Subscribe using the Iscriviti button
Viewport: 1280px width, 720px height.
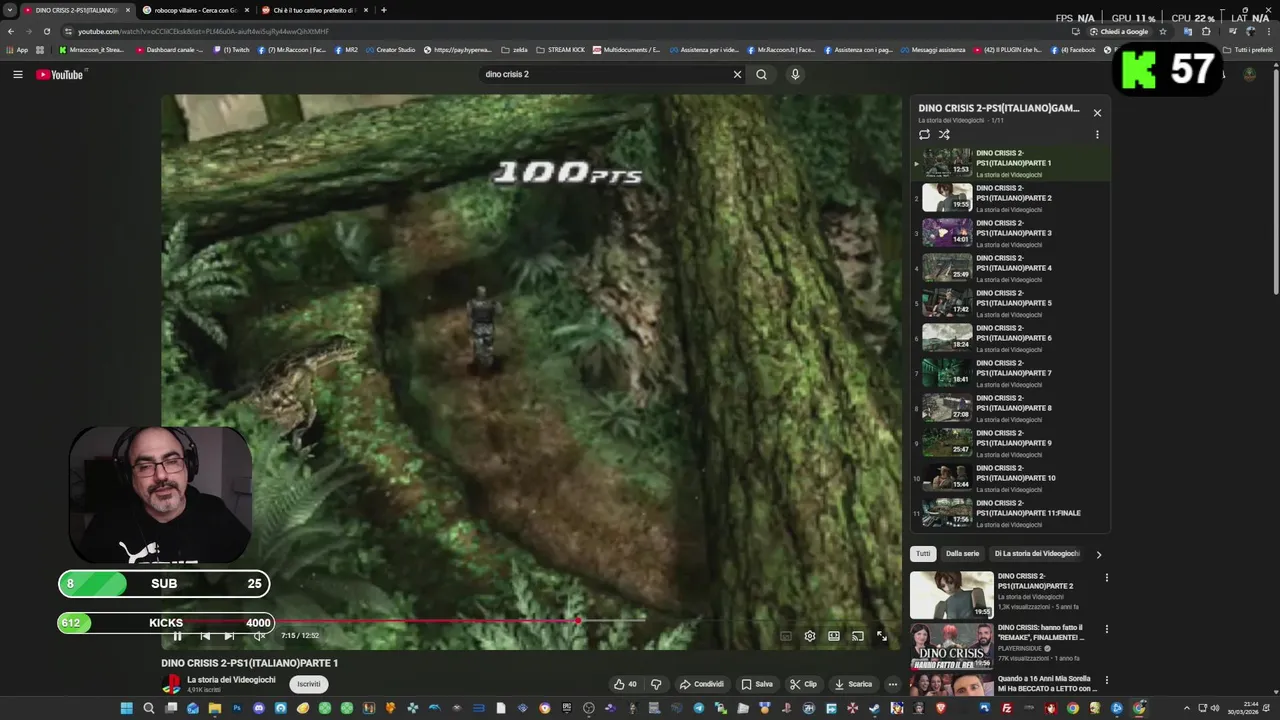point(309,684)
